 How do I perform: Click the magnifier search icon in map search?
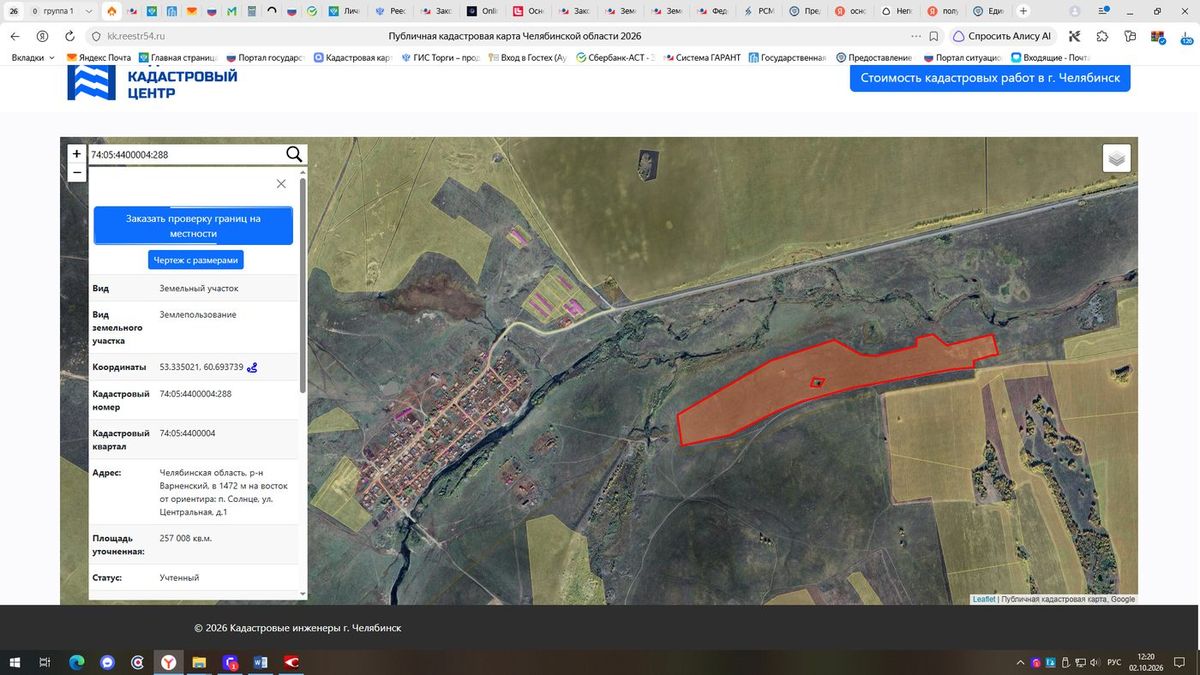pyautogui.click(x=294, y=154)
